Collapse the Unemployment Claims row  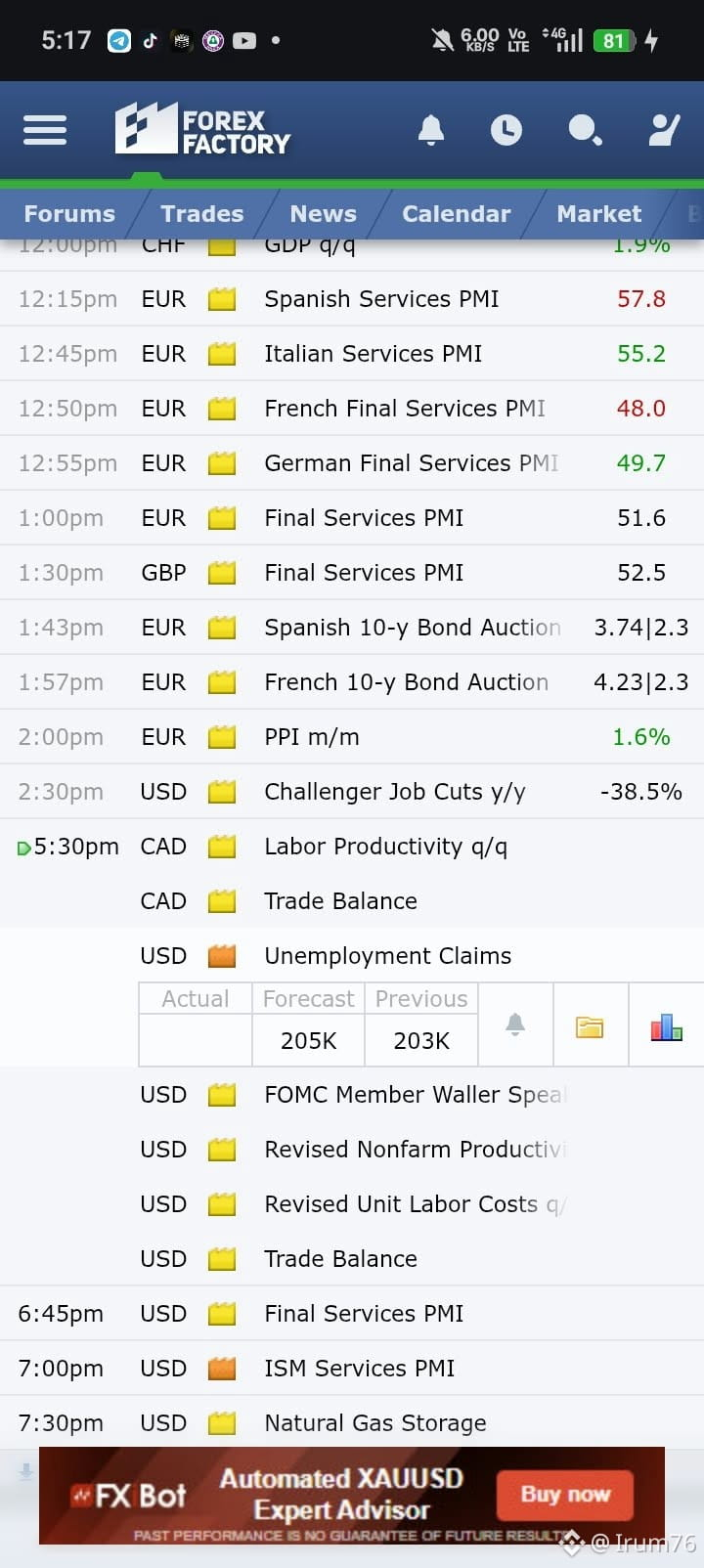(352, 956)
